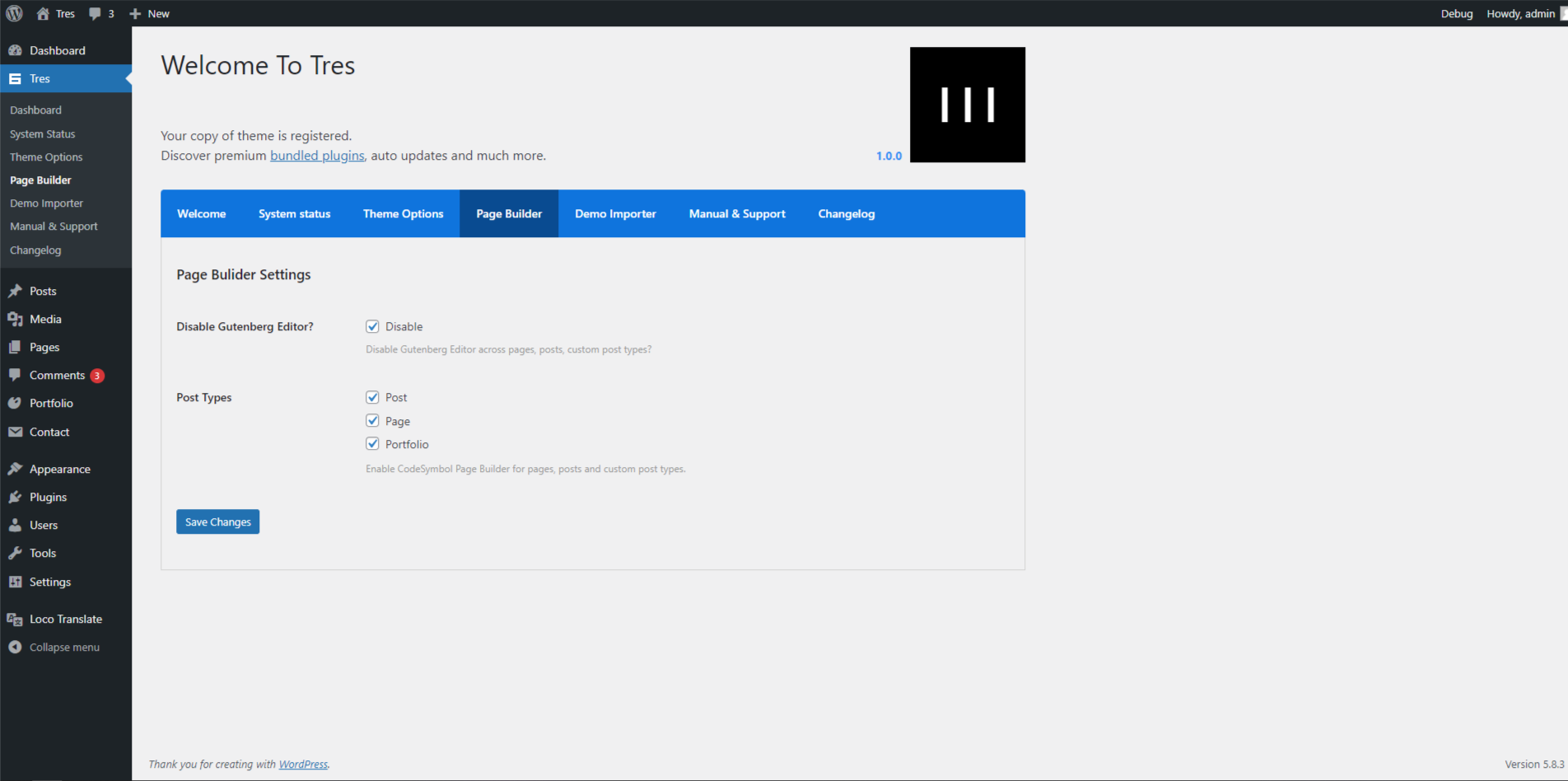Open Demo Importer in sidebar submenu

click(46, 203)
